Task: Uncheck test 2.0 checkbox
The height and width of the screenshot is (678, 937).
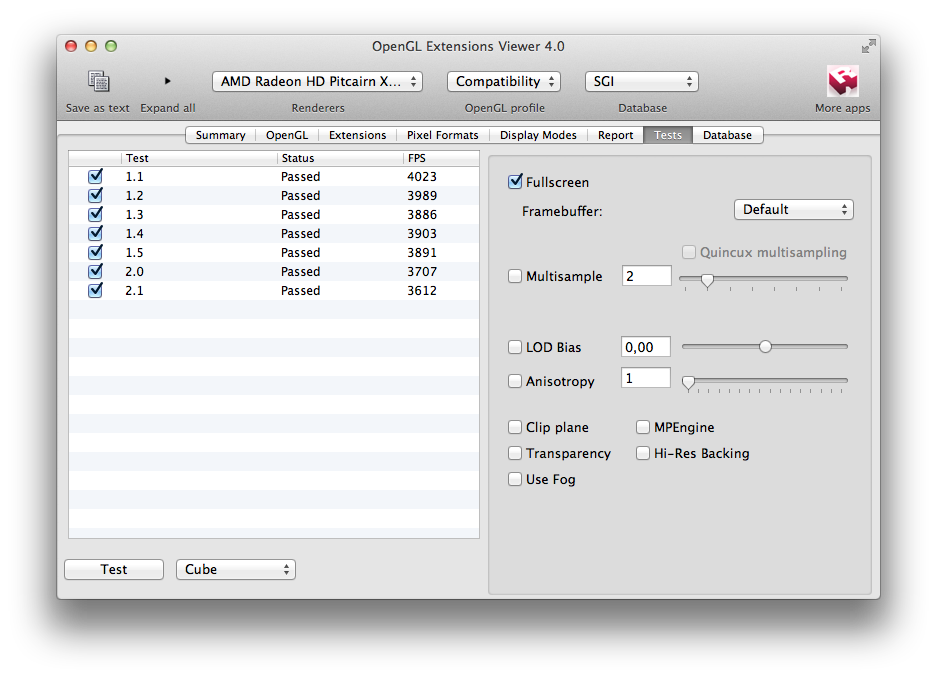Action: click(x=95, y=271)
